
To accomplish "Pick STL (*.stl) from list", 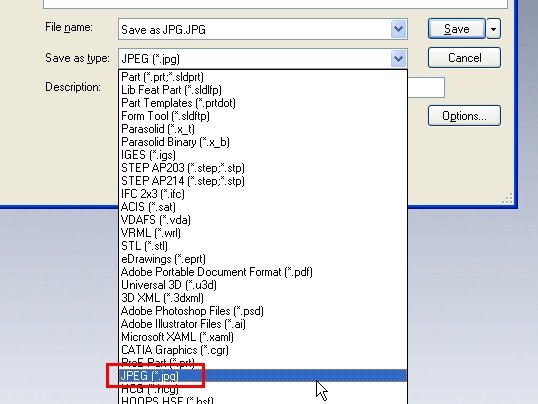I will (263, 246).
